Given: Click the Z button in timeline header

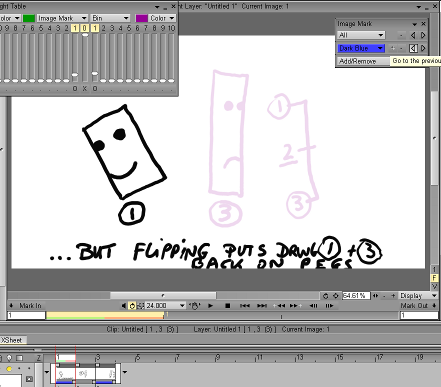Looking at the screenshot, I should click(x=39, y=358).
